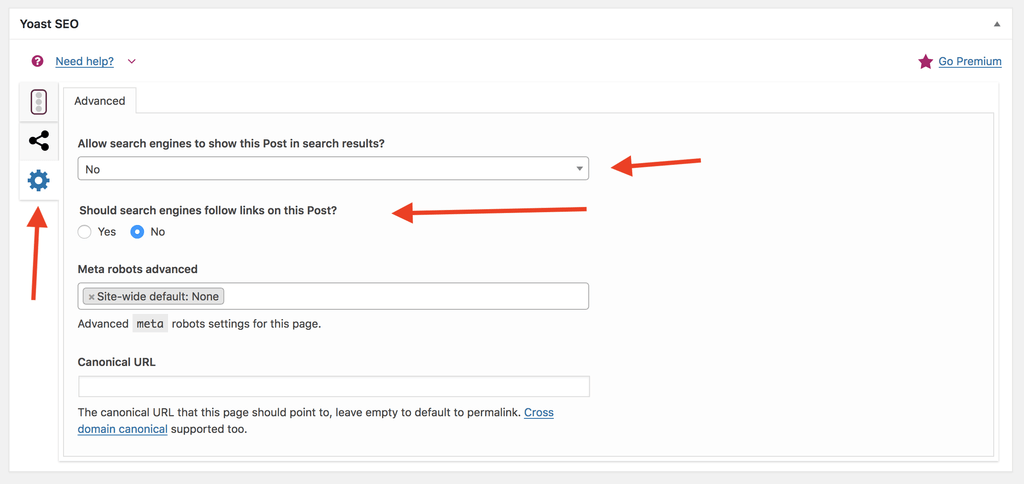Click the Go Premium link
The height and width of the screenshot is (484, 1024).
pyautogui.click(x=970, y=61)
